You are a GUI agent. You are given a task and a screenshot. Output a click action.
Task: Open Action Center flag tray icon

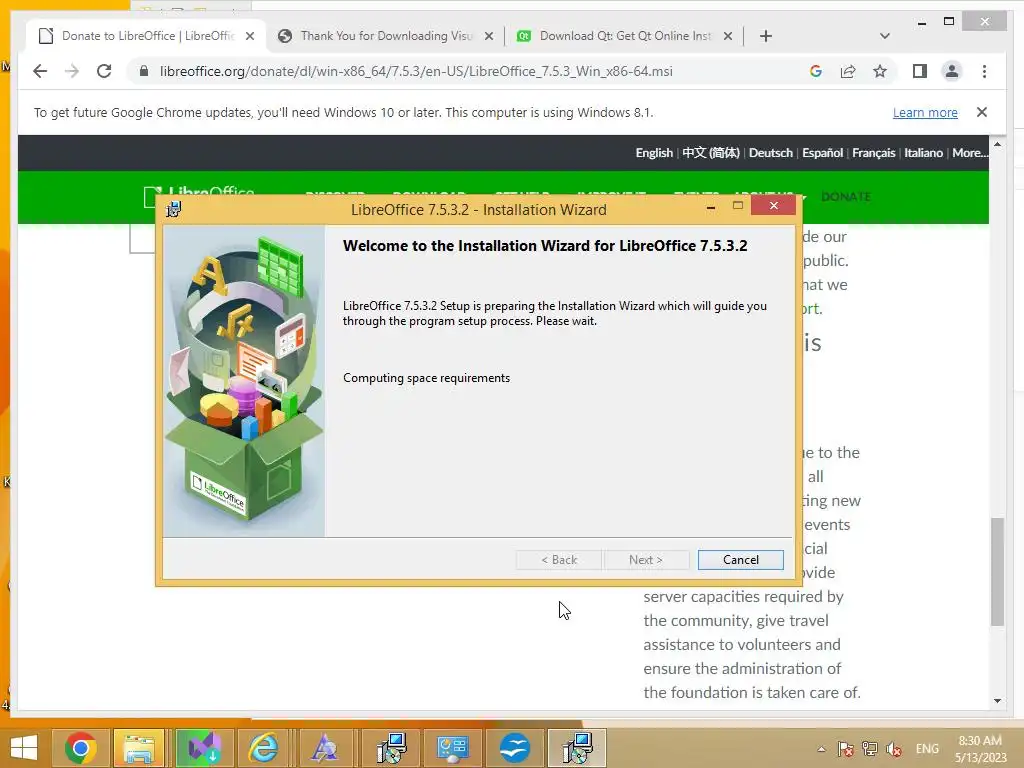point(846,748)
